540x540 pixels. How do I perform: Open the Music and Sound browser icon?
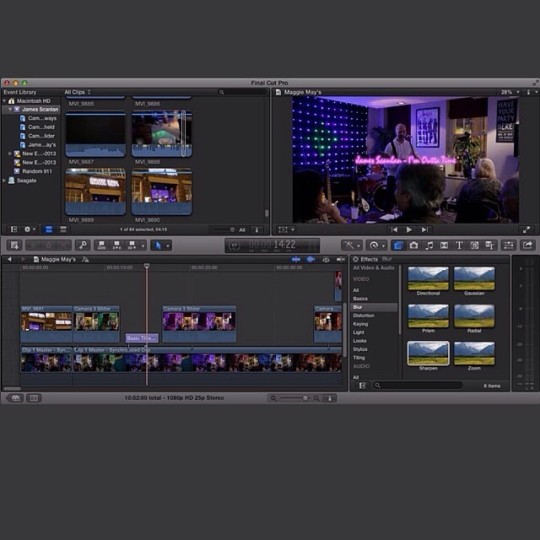(429, 245)
